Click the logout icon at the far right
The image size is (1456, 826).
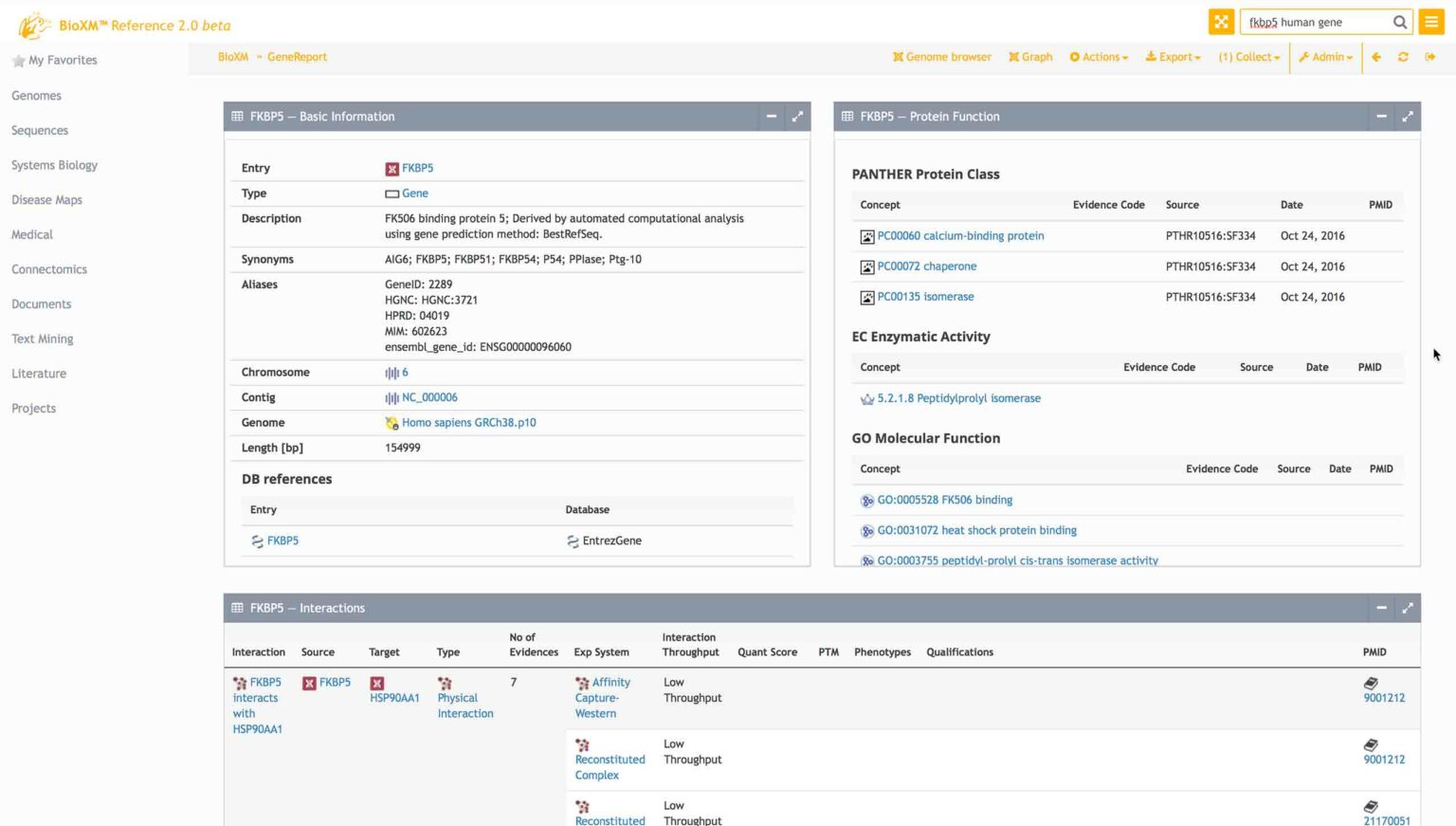click(1429, 57)
